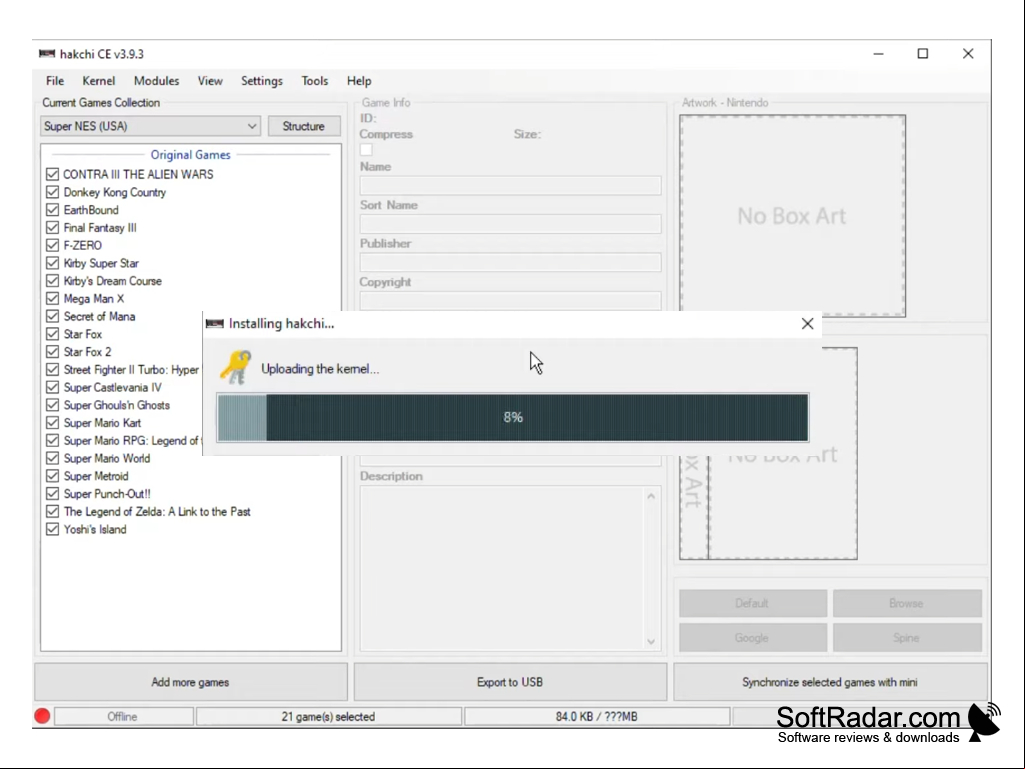Deselect the F-ZERO checkbox

52,245
